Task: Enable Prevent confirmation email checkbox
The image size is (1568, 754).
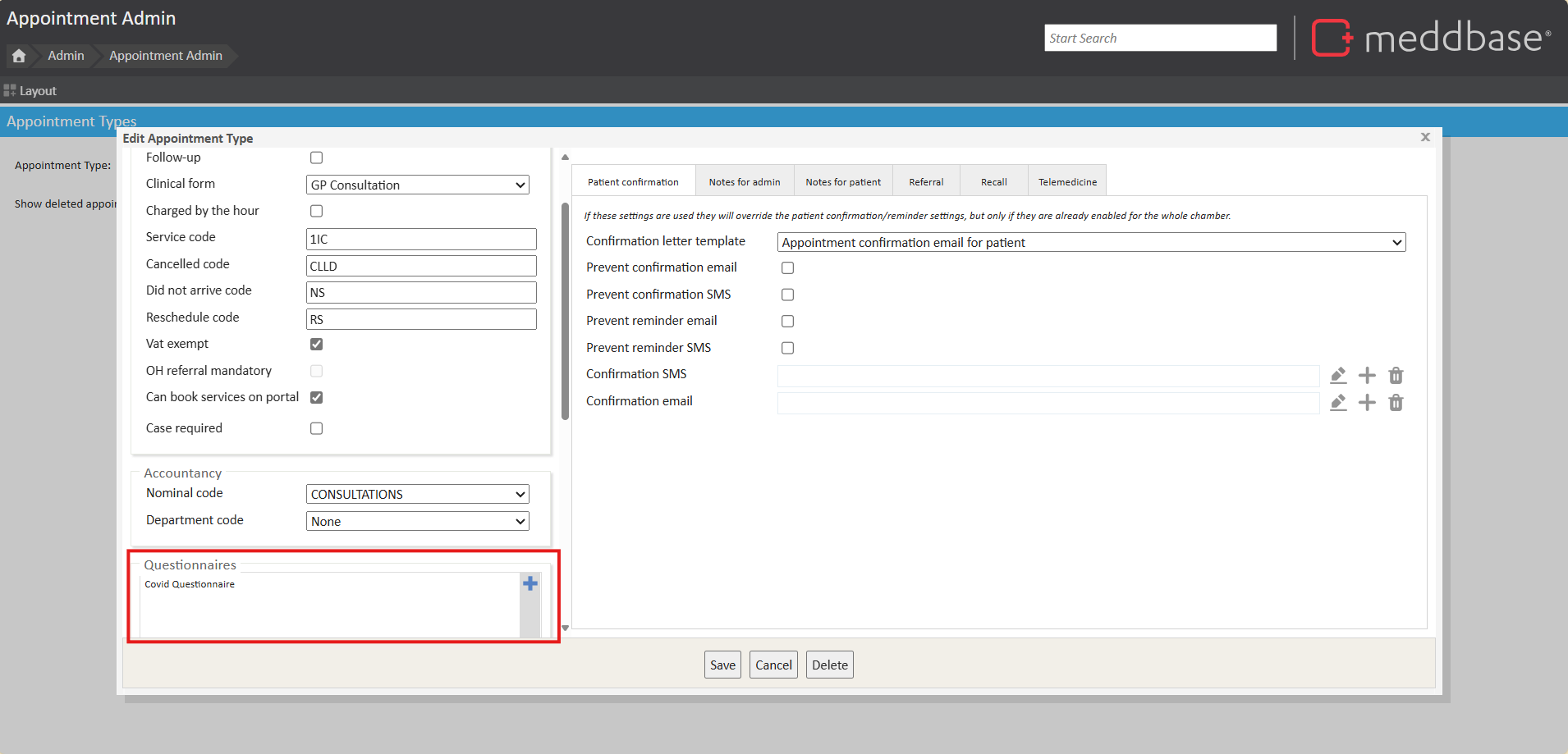Action: tap(787, 267)
